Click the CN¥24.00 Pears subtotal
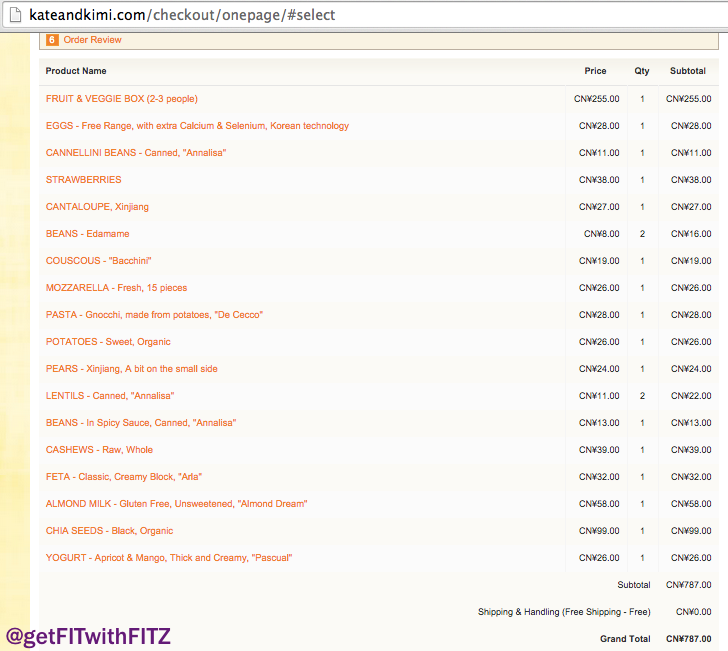This screenshot has height=651, width=728. pos(691,369)
